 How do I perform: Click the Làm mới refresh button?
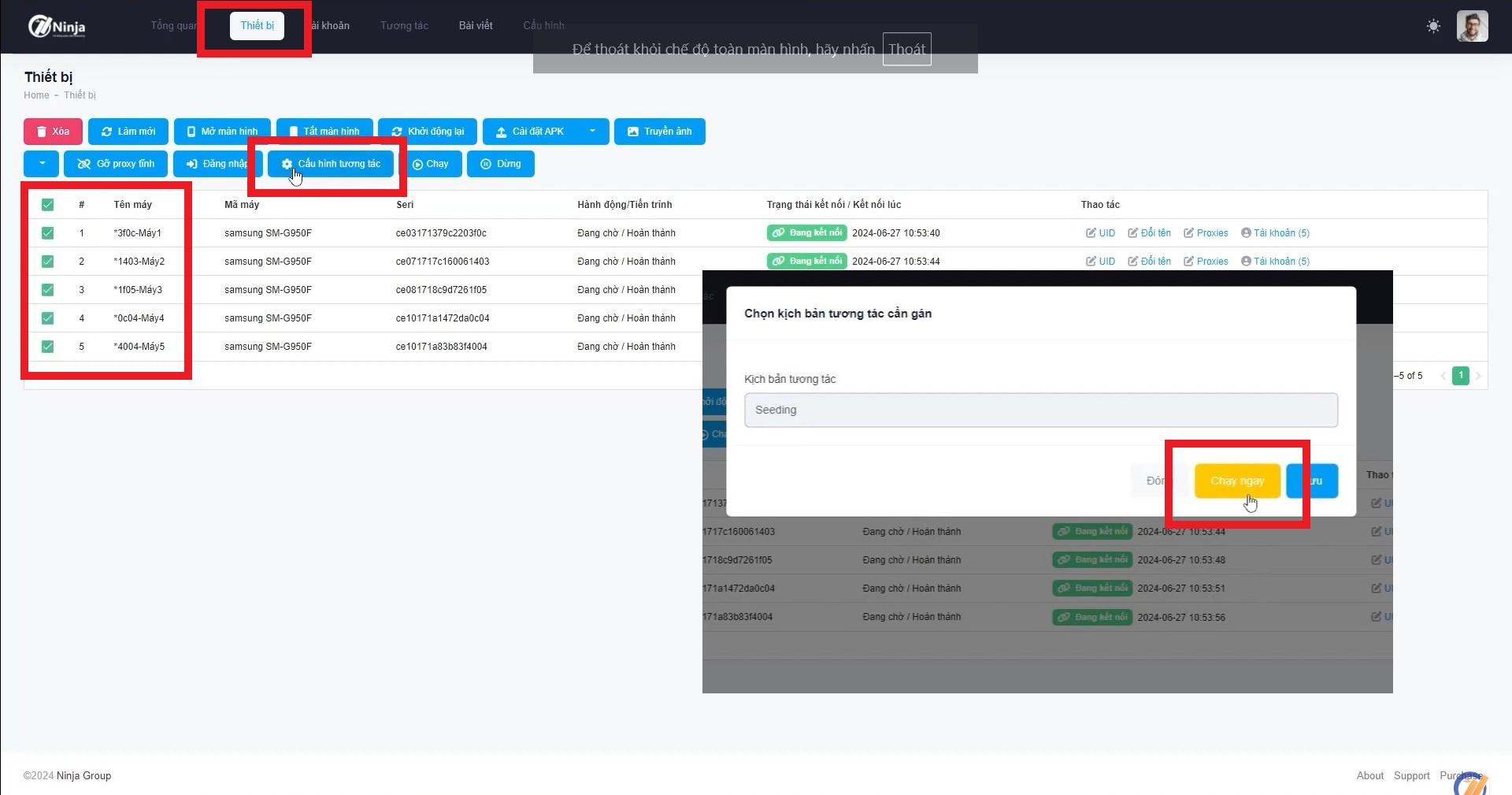click(128, 132)
